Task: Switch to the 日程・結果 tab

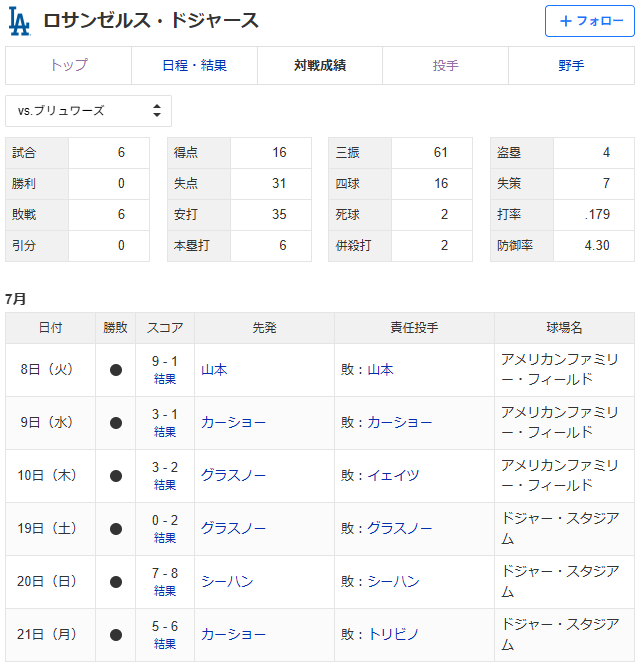Action: [x=194, y=66]
